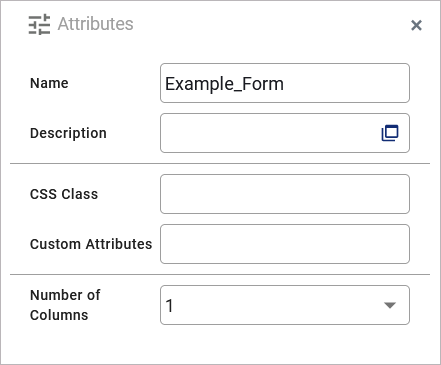This screenshot has width=441, height=365.
Task: Click the divider line above Number of Columns
Action: [220, 275]
